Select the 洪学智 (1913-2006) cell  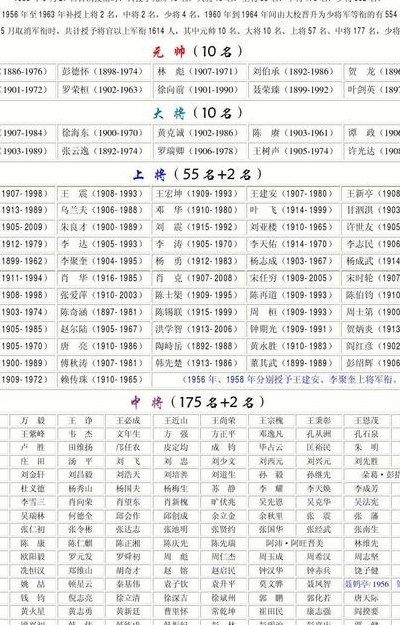pos(199,329)
